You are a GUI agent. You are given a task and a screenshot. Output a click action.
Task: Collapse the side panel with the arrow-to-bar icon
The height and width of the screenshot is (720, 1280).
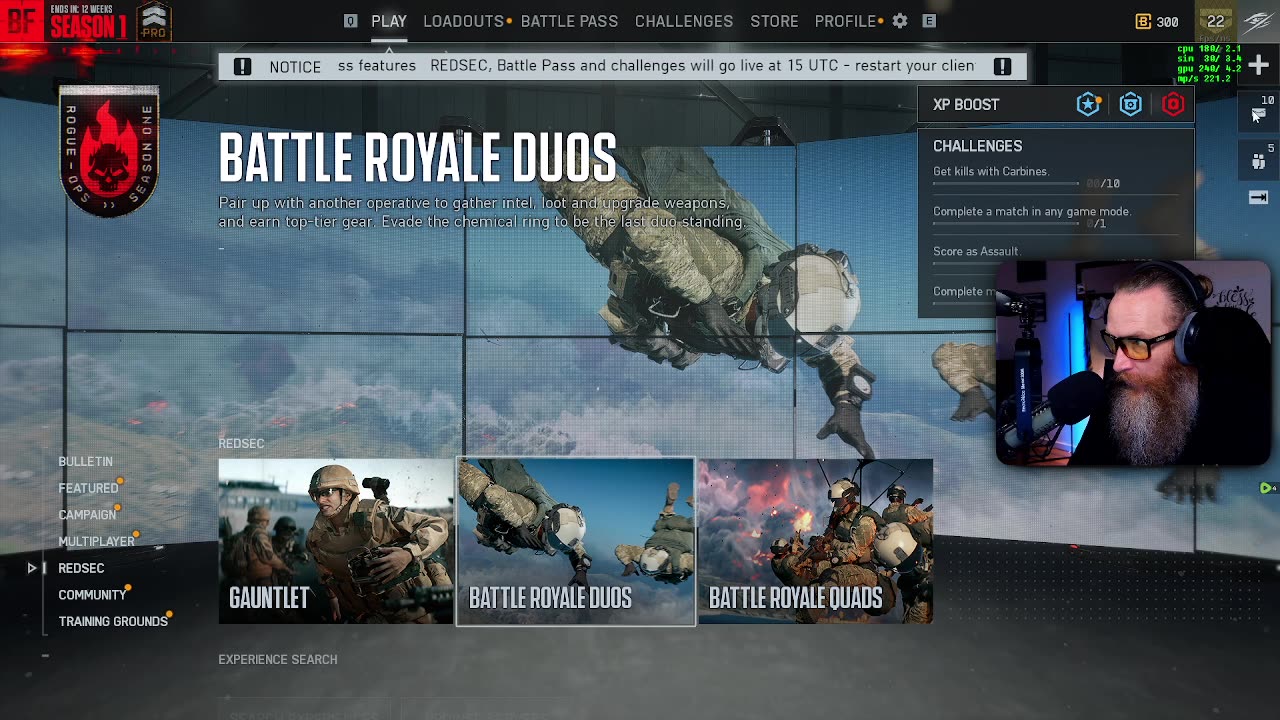pos(1259,197)
